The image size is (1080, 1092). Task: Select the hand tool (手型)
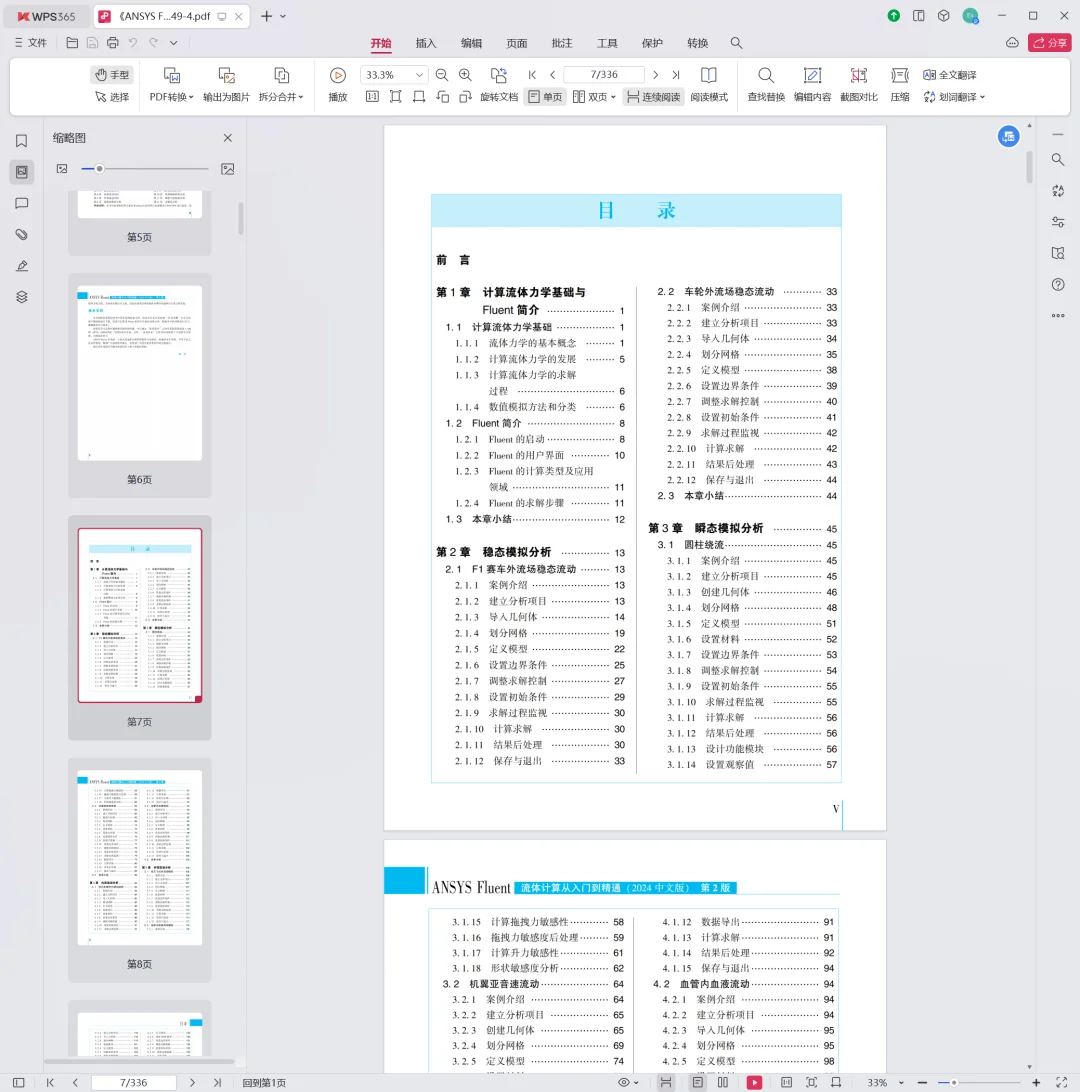pyautogui.click(x=112, y=75)
